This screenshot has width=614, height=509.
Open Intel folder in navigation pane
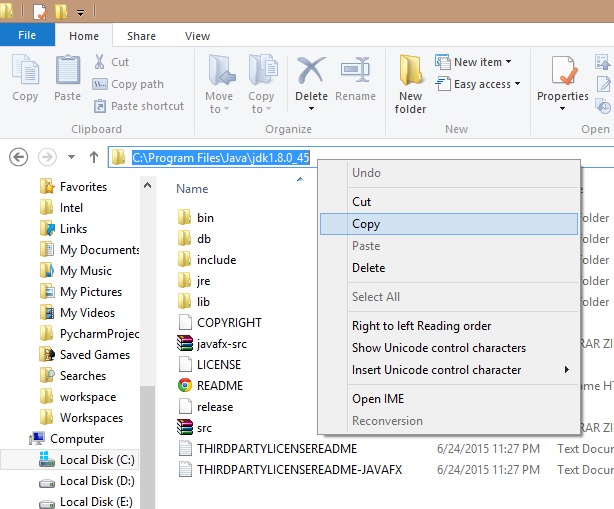(61, 208)
